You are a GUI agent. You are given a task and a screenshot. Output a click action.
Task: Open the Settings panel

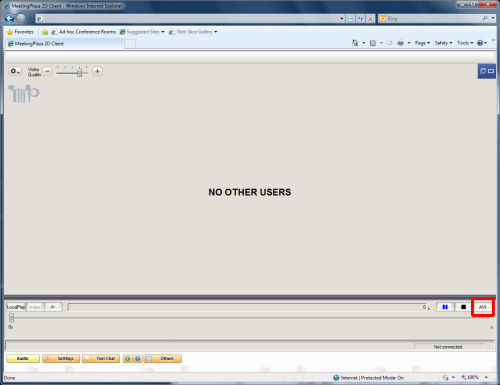pos(61,359)
